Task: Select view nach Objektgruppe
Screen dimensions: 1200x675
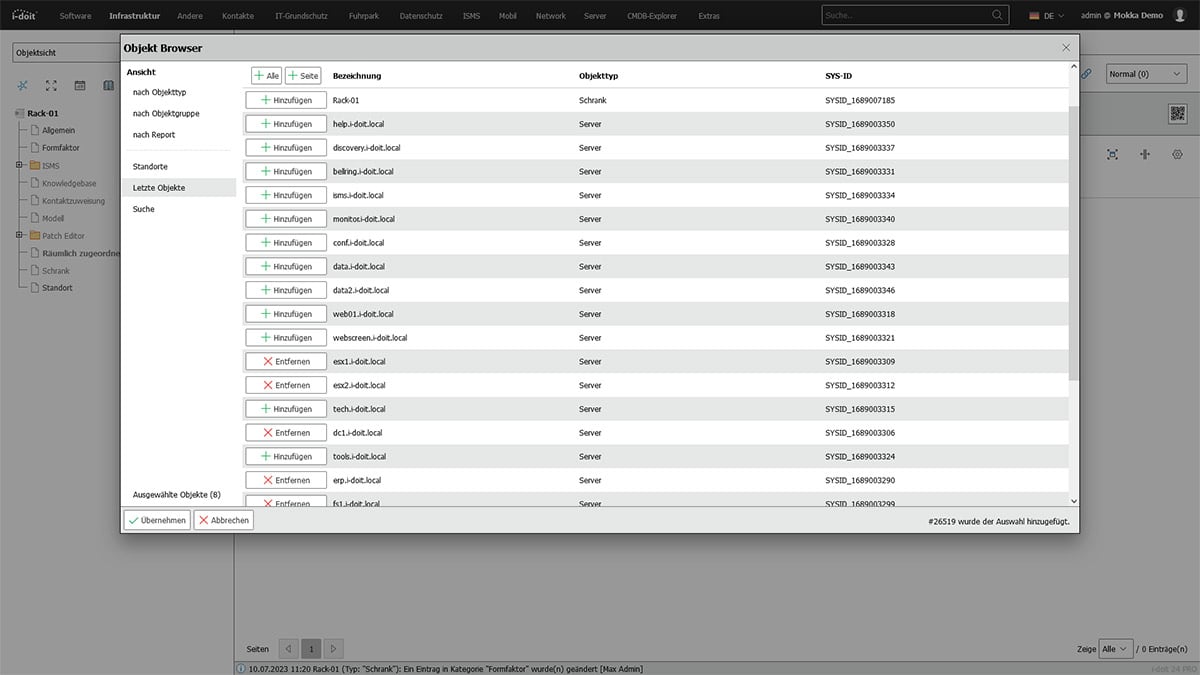Action: [166, 113]
